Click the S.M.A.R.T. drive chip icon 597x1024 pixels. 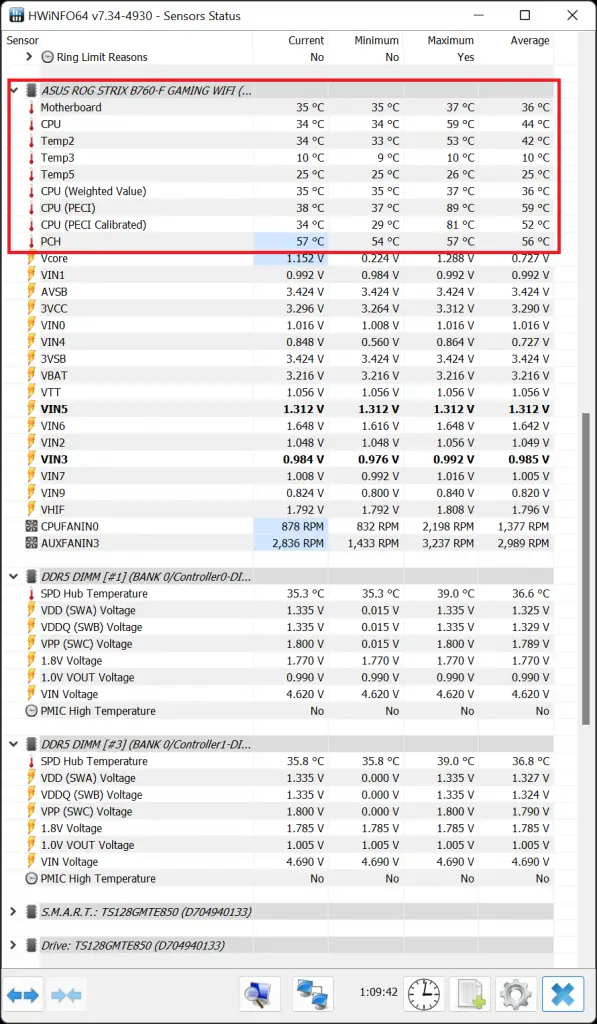click(x=31, y=912)
